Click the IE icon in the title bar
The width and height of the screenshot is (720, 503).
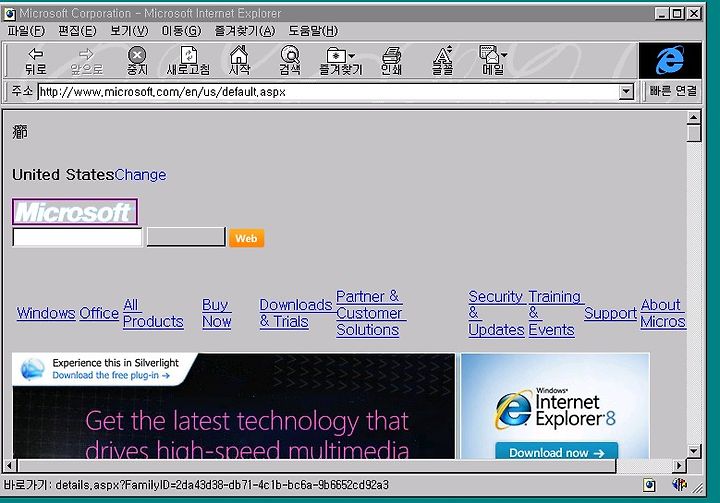pos(10,14)
